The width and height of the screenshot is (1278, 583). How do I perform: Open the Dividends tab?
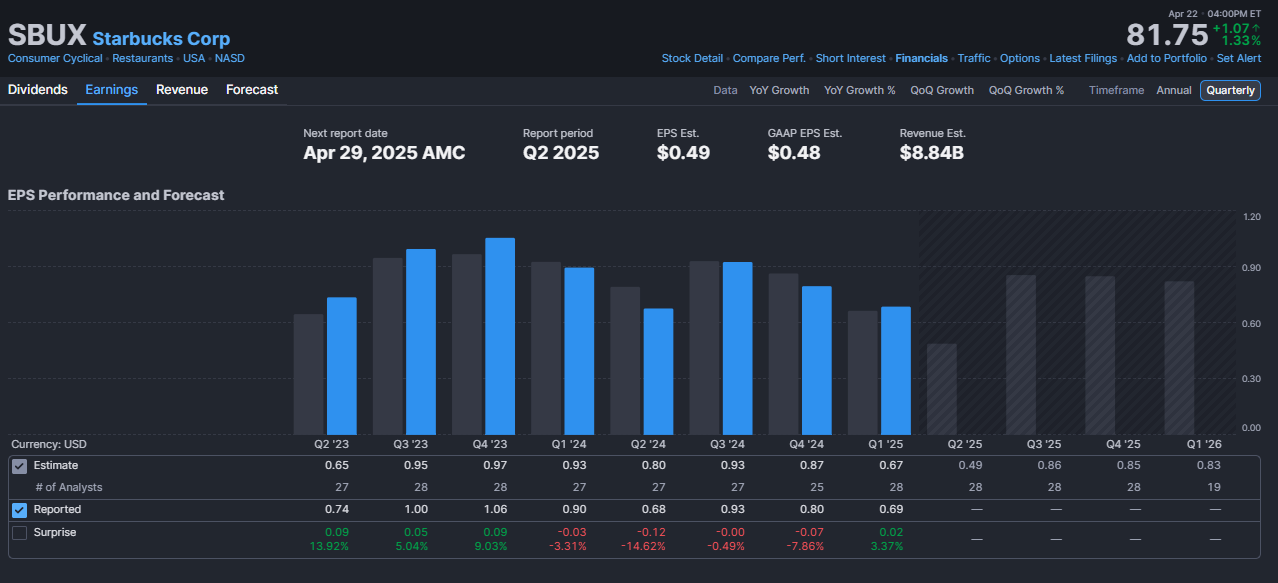click(38, 90)
